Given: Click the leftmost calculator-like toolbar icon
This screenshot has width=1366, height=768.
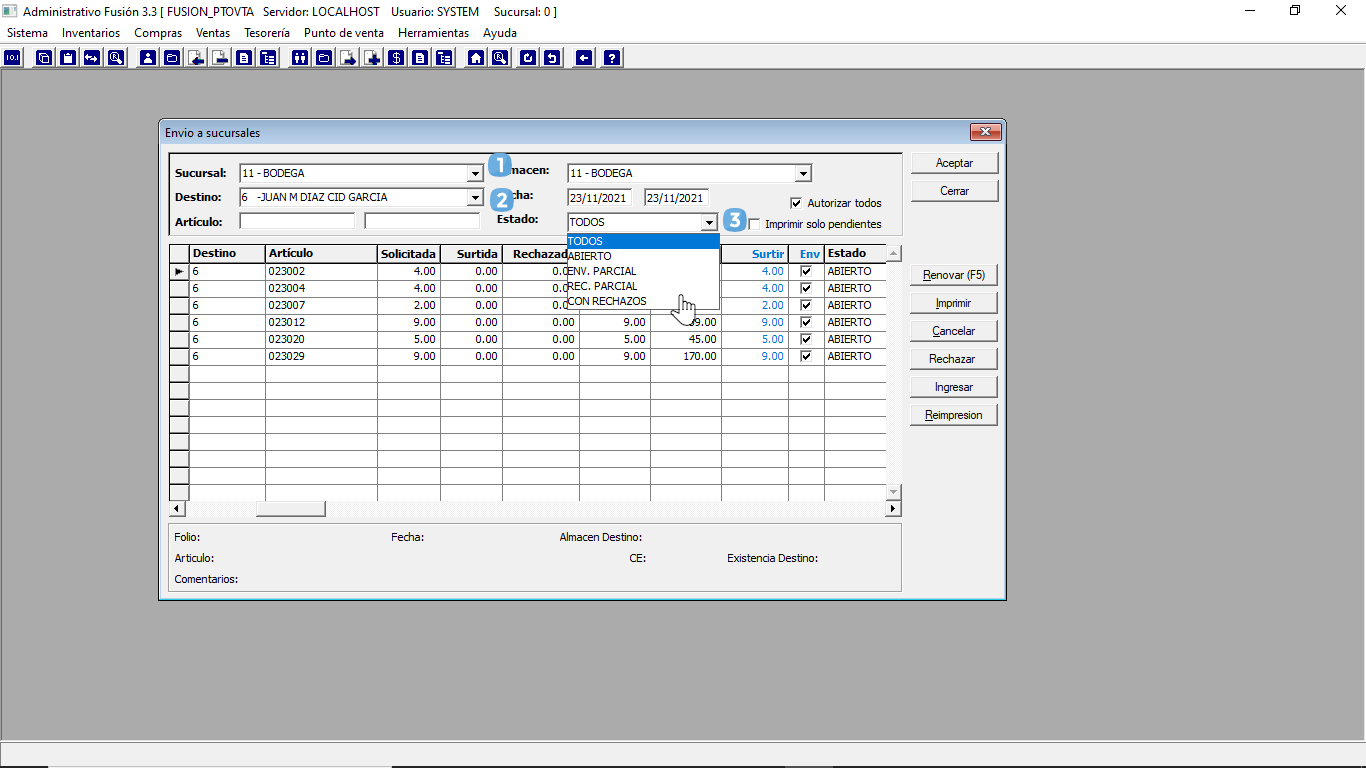Looking at the screenshot, I should coord(12,58).
